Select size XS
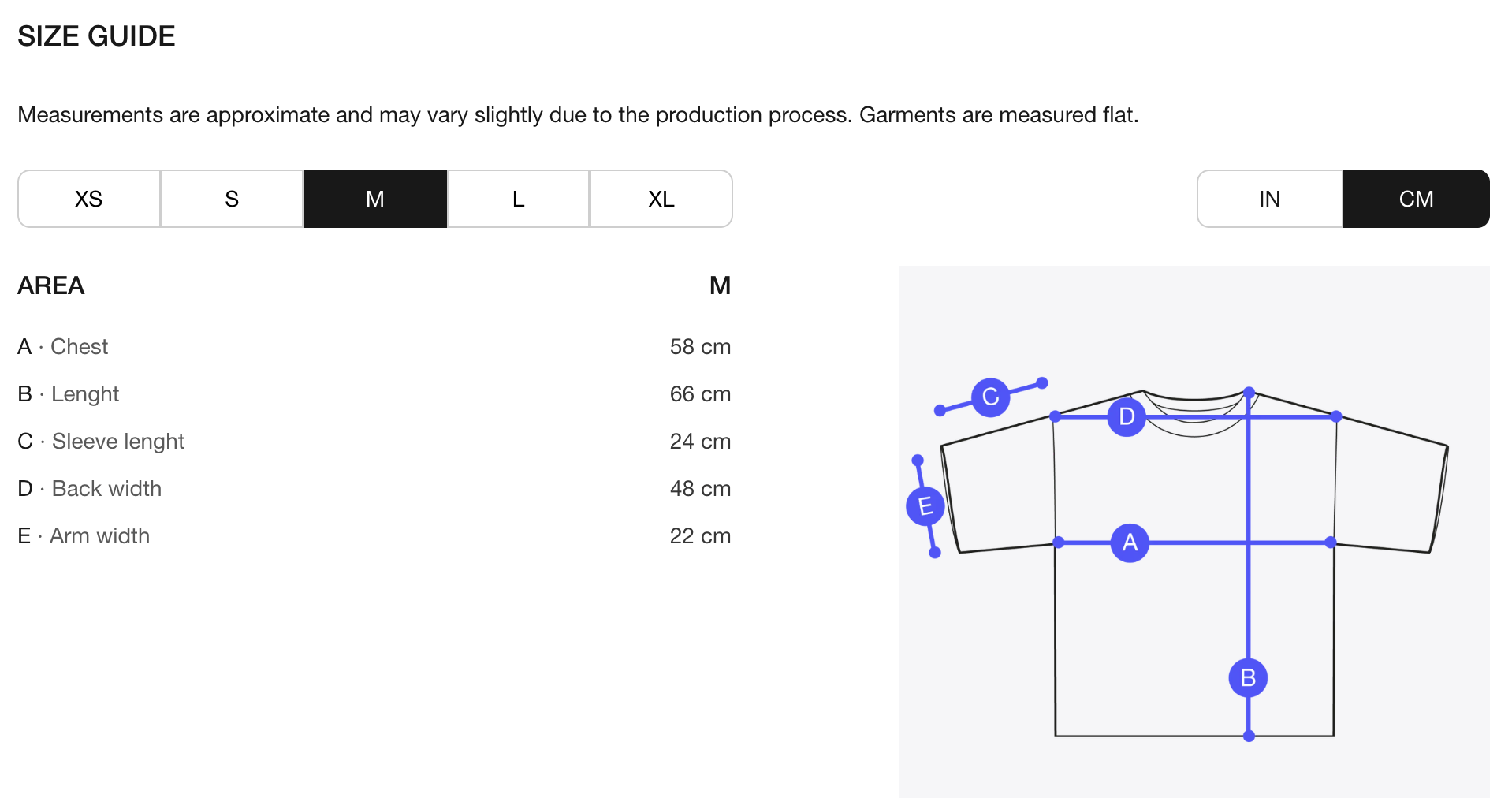Screen dimensions: 1512x798 coord(89,199)
